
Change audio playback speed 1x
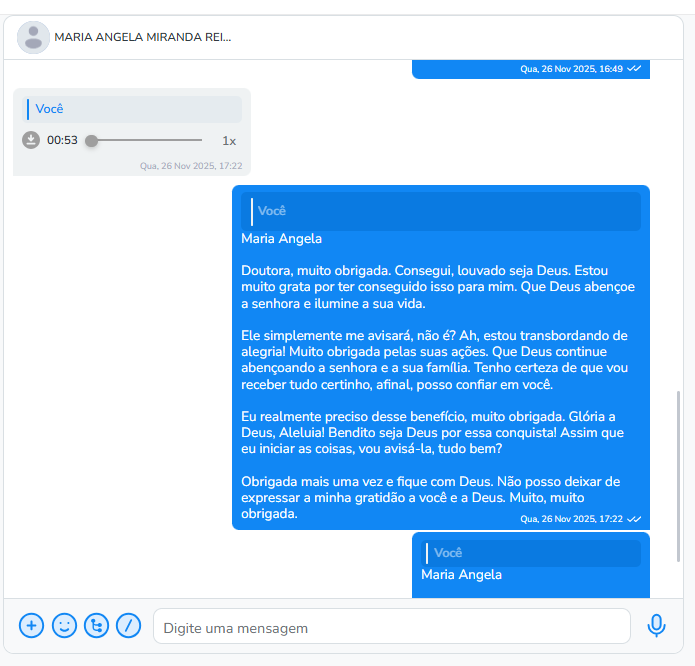pyautogui.click(x=229, y=141)
